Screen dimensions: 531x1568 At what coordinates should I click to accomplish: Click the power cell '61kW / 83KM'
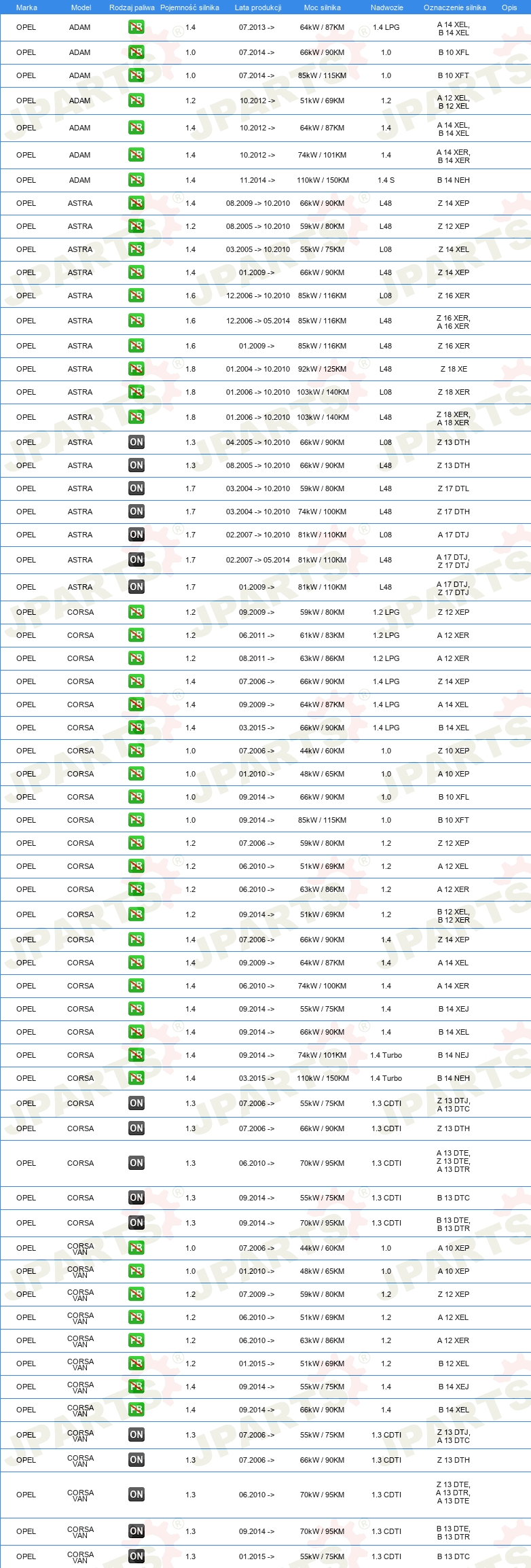click(322, 635)
